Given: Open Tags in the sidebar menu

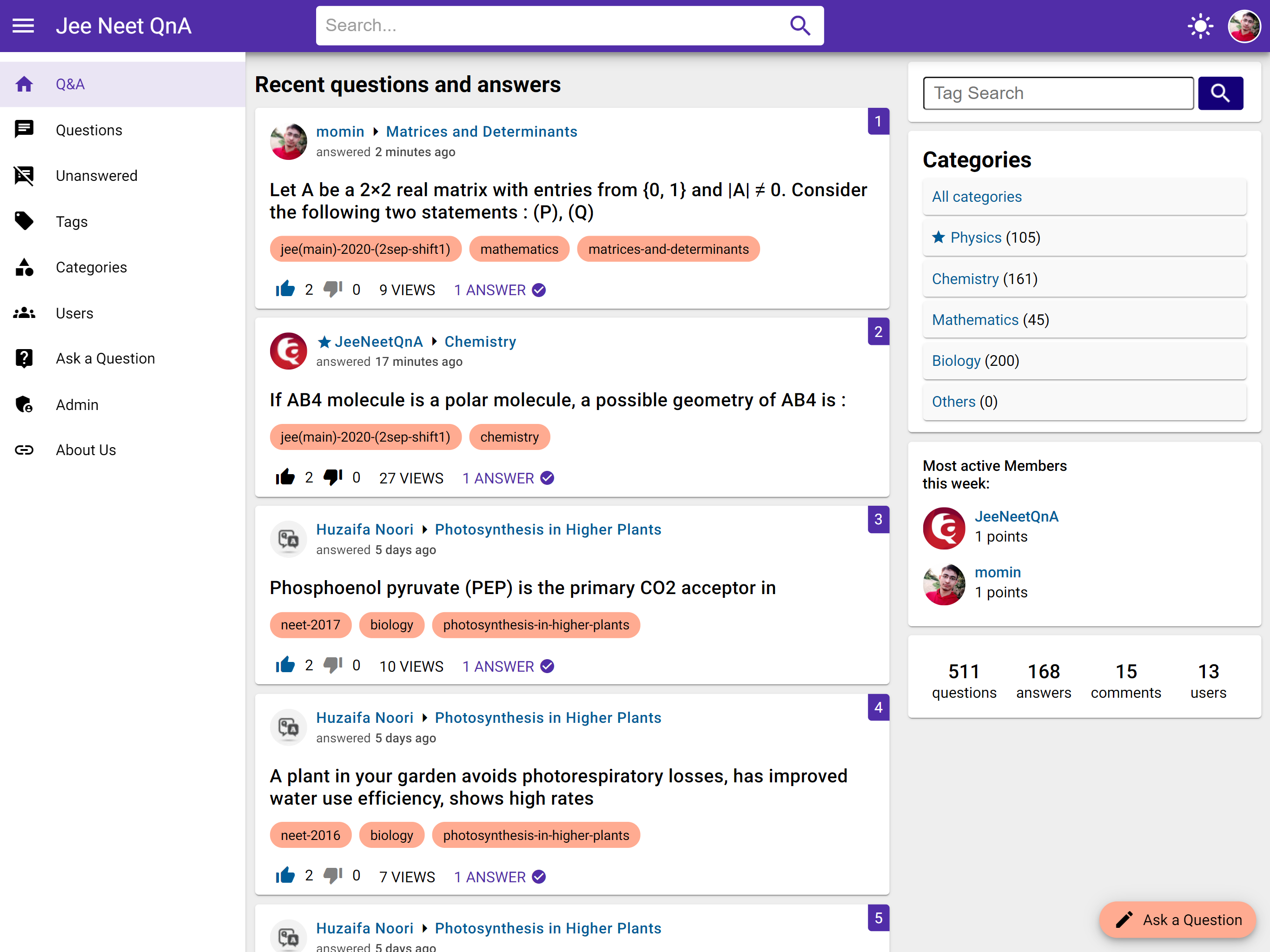Looking at the screenshot, I should [x=72, y=222].
